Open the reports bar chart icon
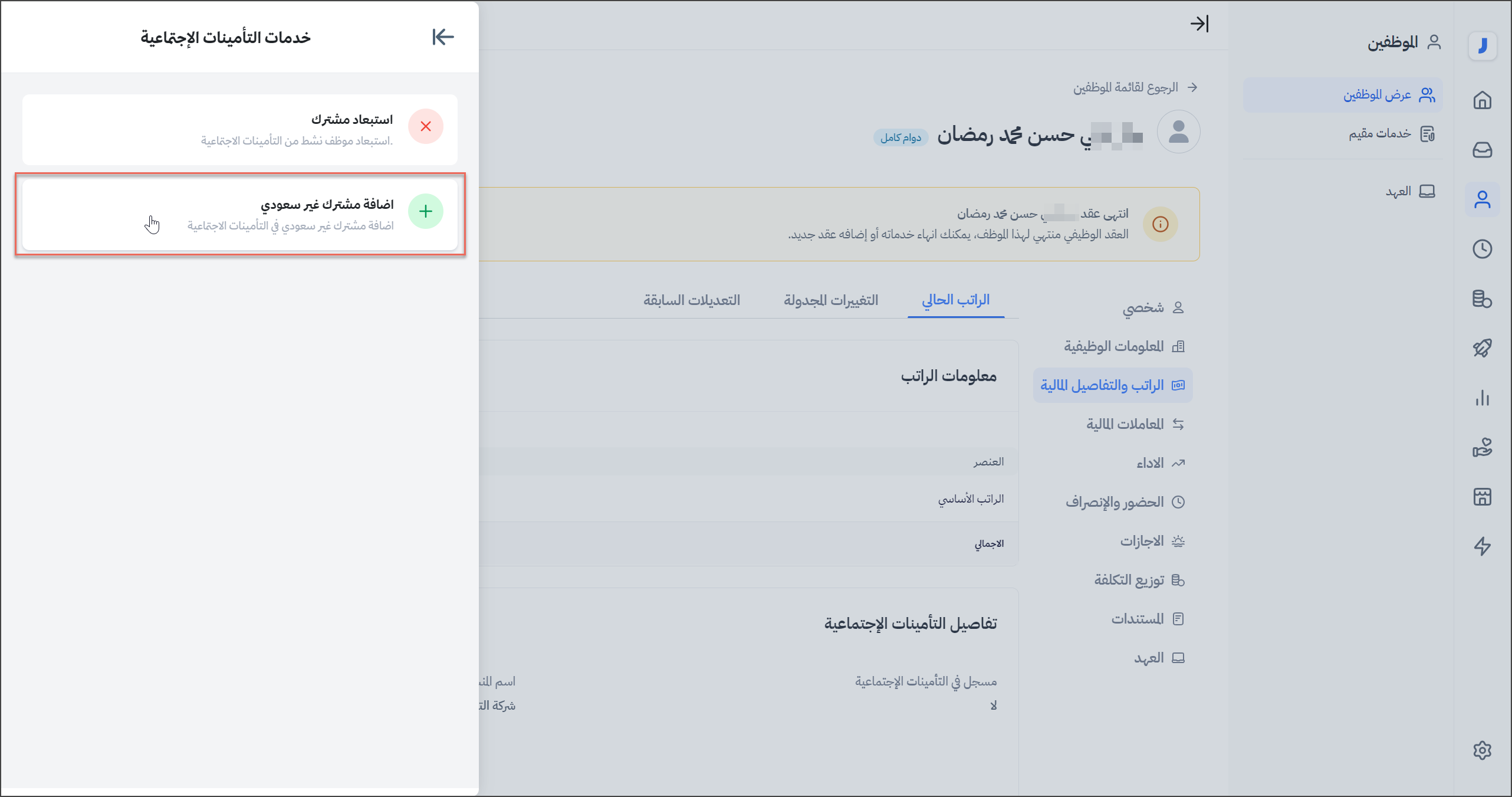Image resolution: width=1512 pixels, height=797 pixels. coord(1483,398)
